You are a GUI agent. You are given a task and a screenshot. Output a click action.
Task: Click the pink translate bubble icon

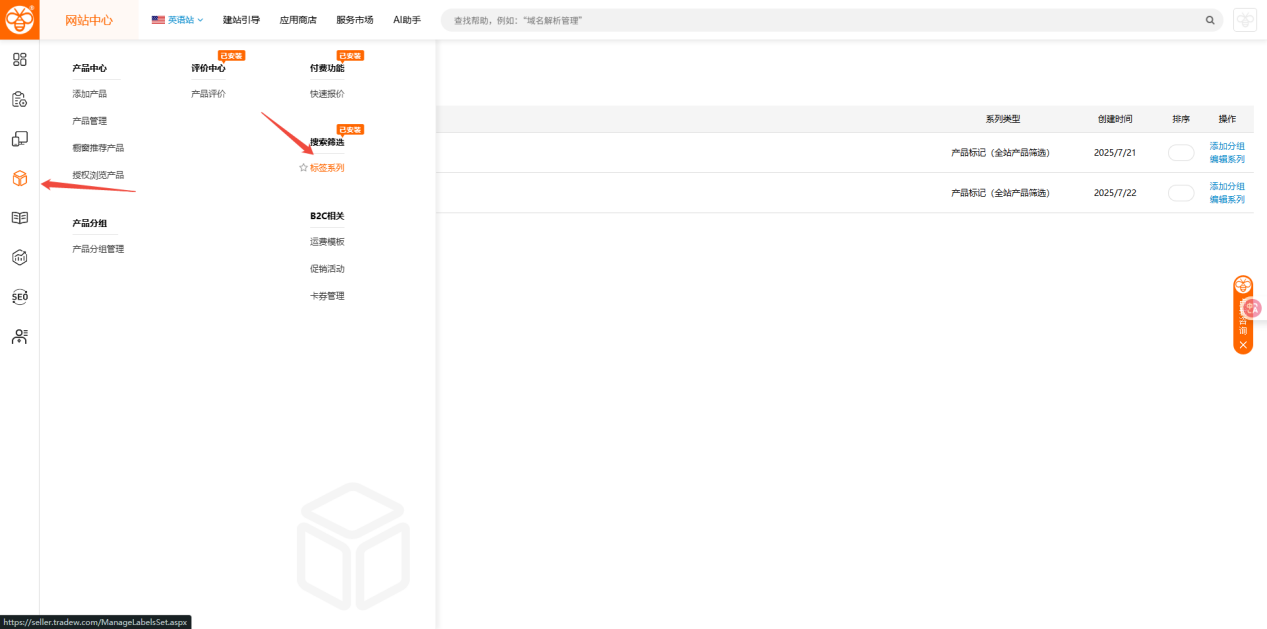(1252, 309)
